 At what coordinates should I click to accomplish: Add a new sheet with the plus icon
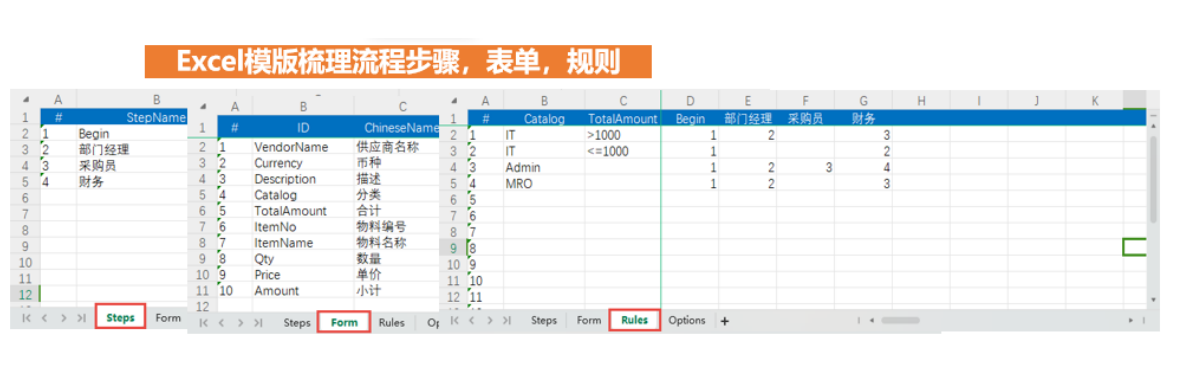(x=724, y=321)
